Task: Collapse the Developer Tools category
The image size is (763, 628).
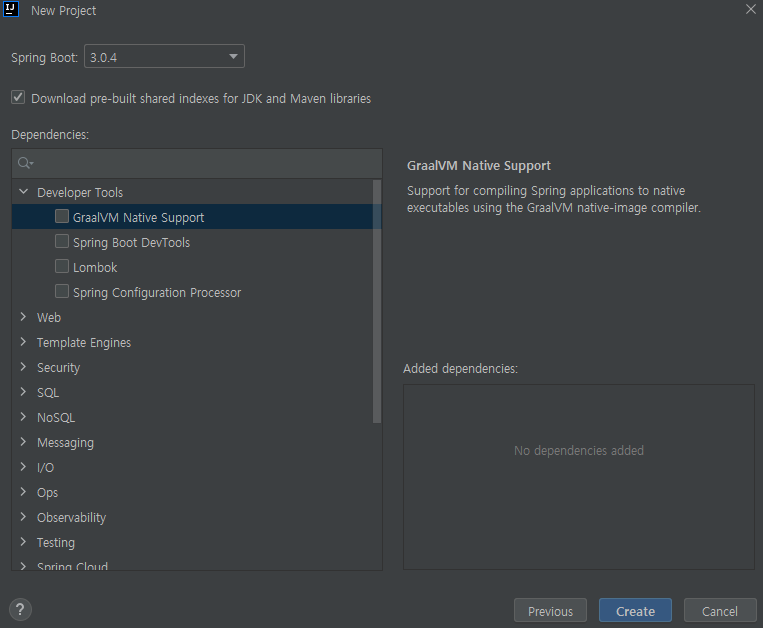Action: (x=23, y=192)
